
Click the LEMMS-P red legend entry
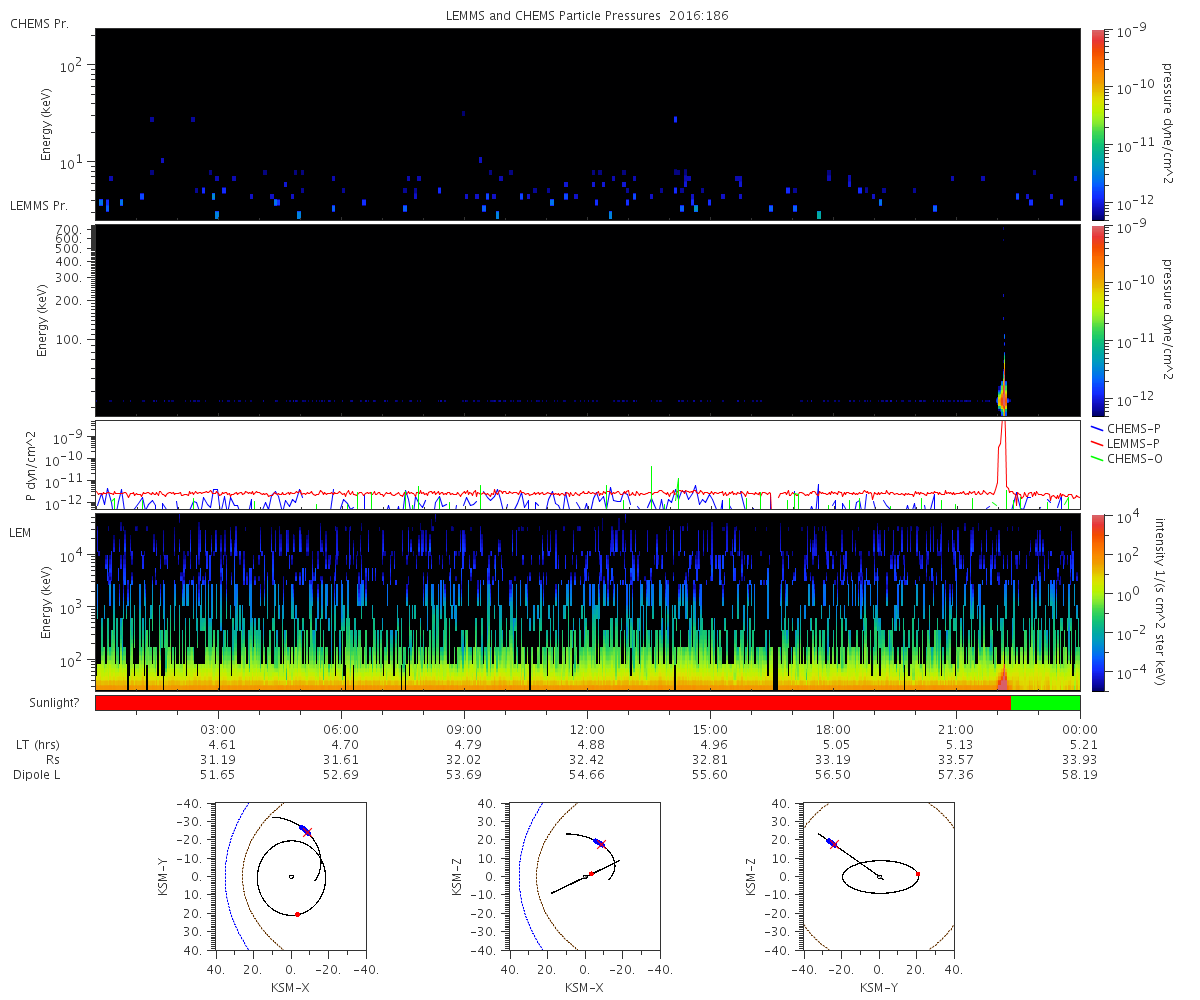tap(1134, 442)
